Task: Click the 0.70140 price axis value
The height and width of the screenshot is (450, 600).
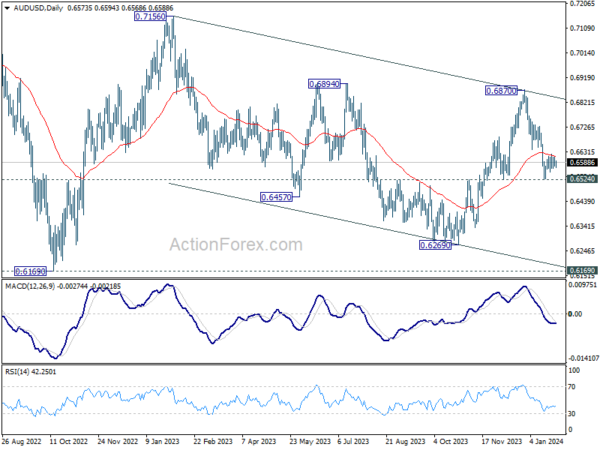Action: pos(582,53)
